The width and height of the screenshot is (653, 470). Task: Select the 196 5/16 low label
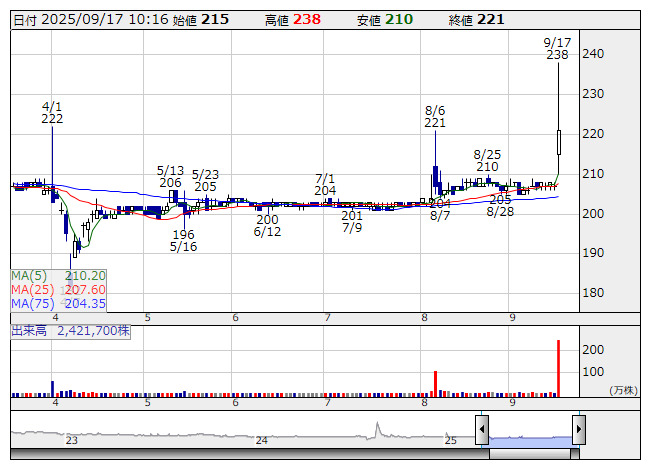tap(183, 241)
